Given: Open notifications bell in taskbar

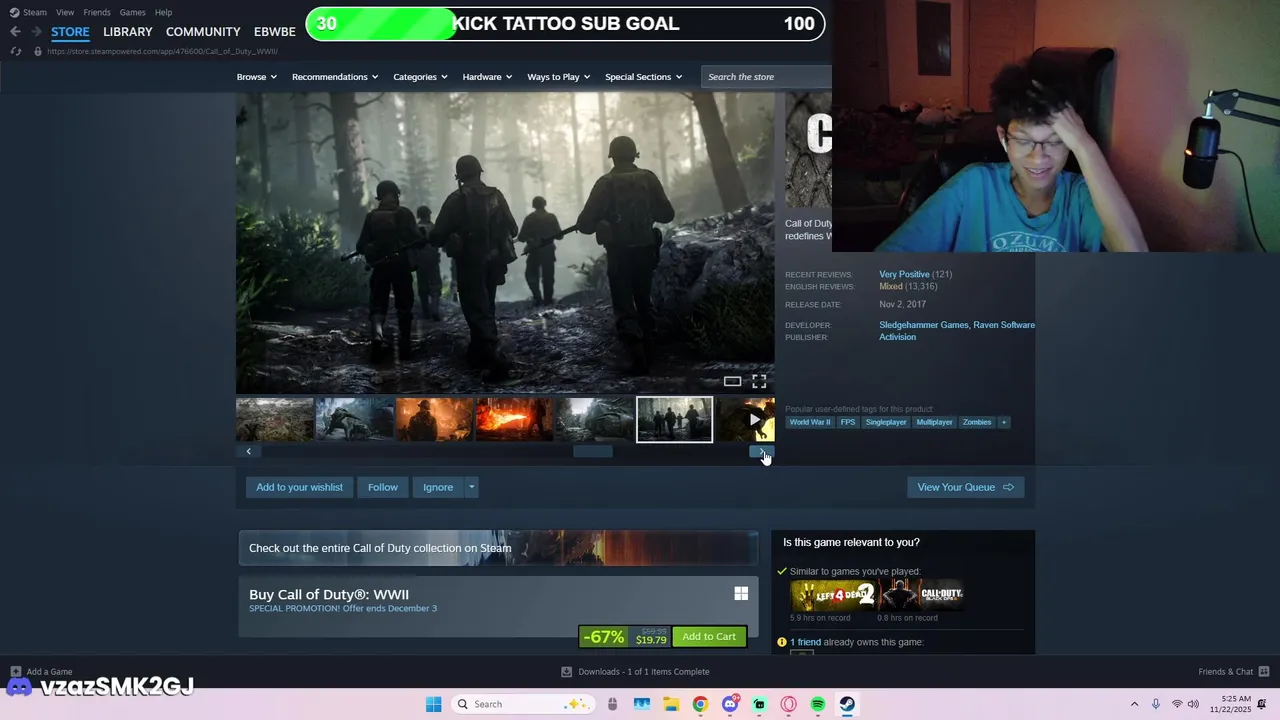Looking at the screenshot, I should pos(1262,704).
